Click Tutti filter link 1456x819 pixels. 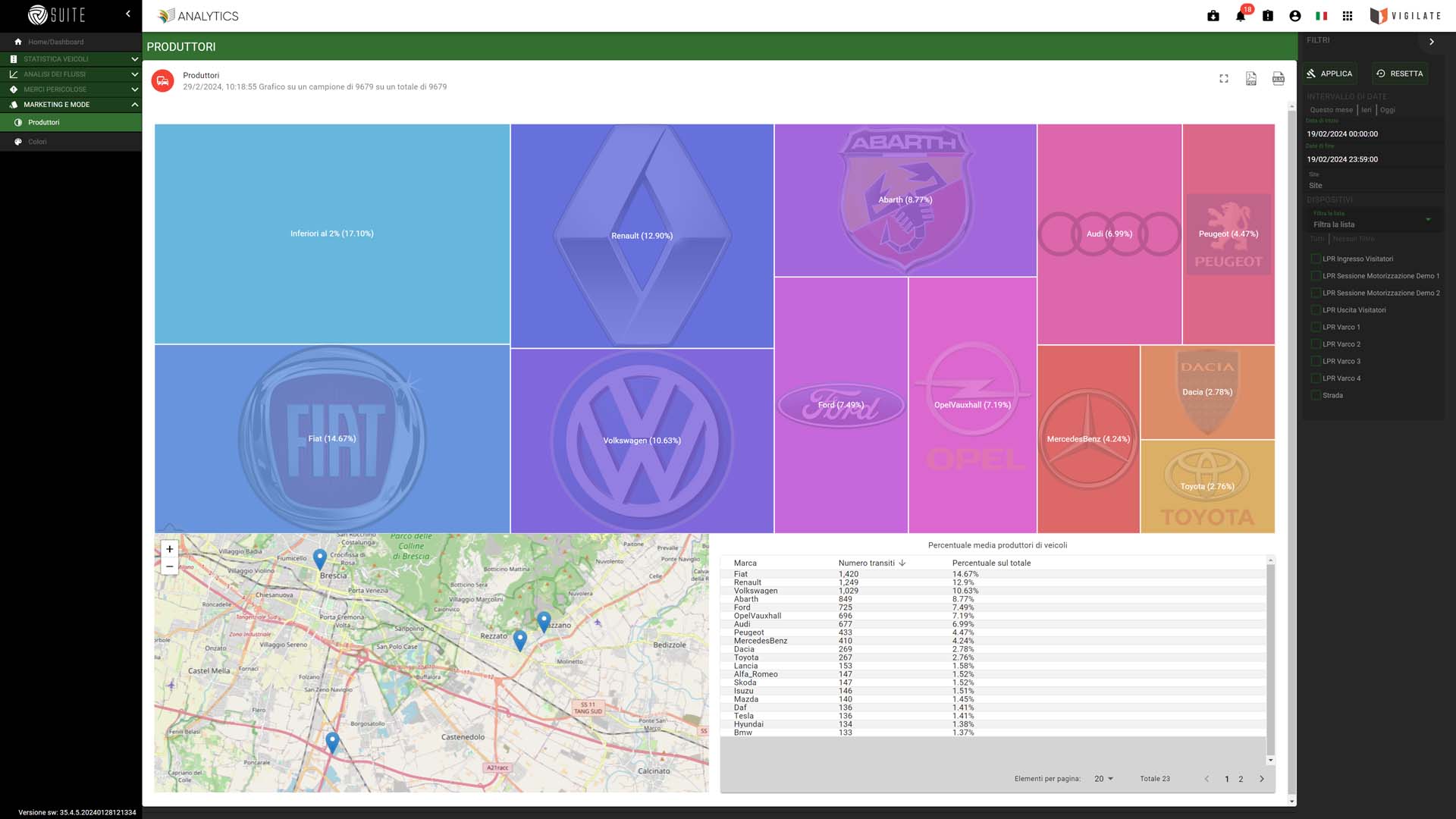pos(1317,239)
